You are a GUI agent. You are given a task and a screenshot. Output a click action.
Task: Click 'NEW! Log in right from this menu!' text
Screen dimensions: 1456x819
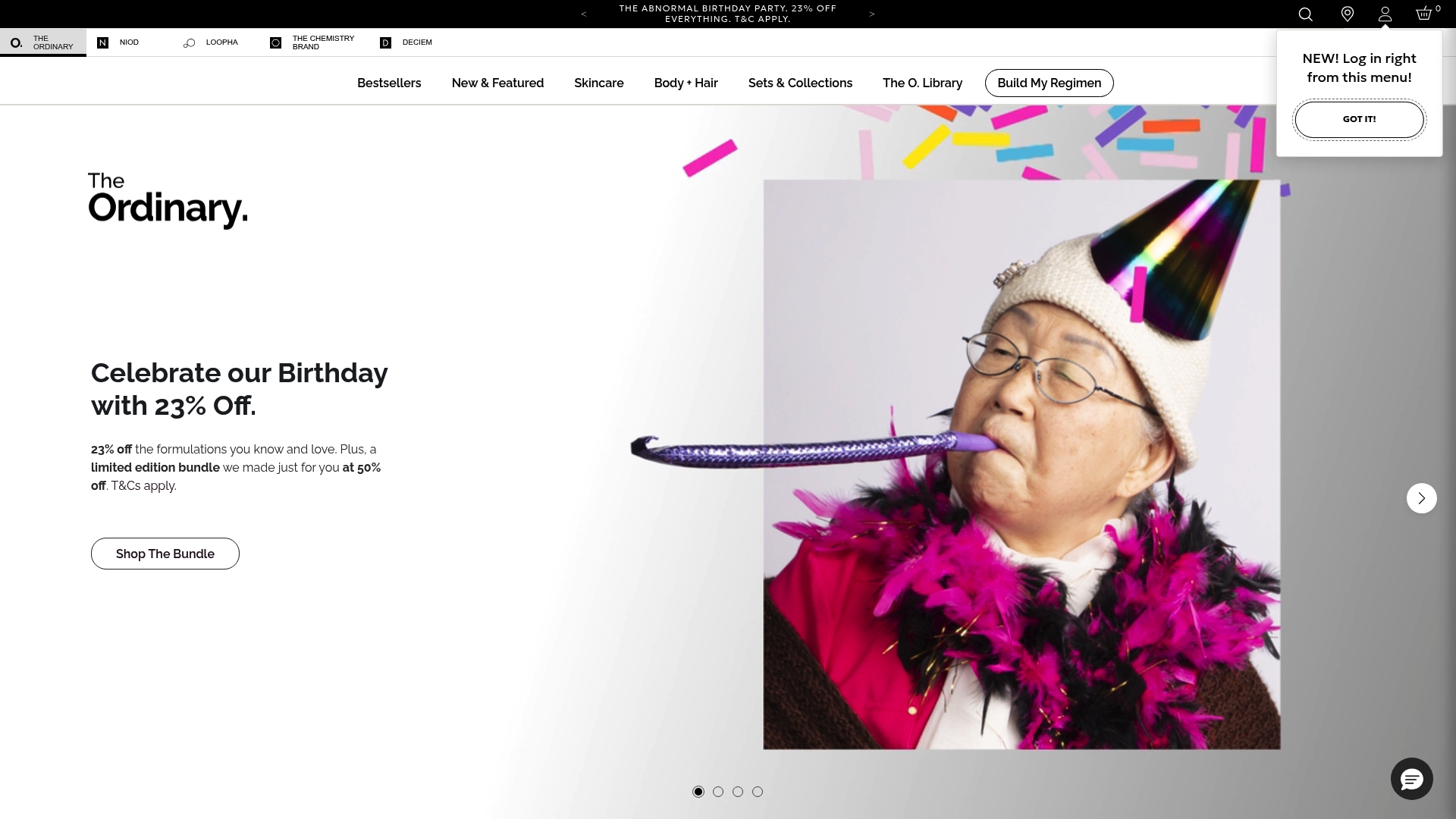[1359, 67]
